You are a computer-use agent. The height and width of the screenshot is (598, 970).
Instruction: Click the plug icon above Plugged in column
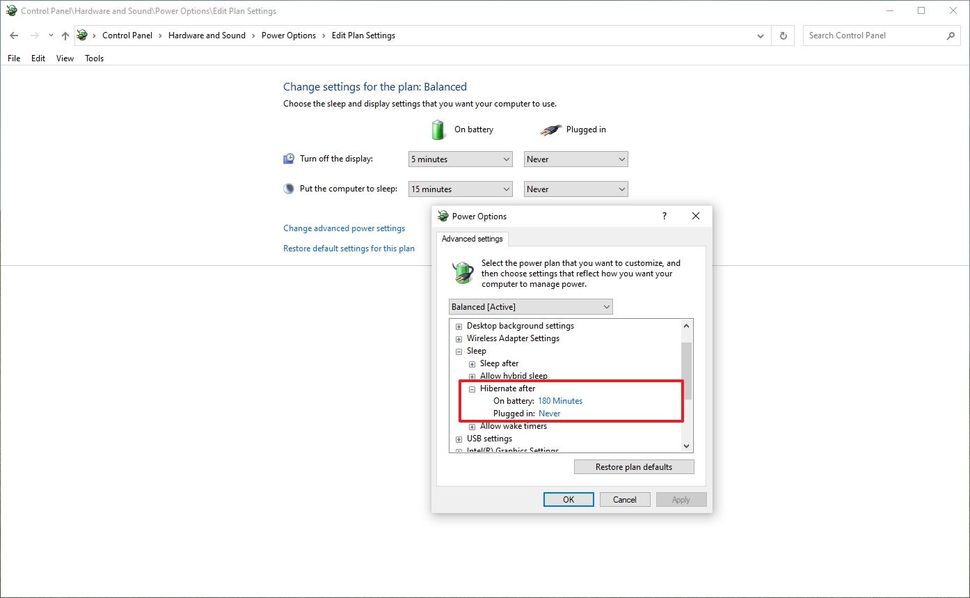pos(550,129)
